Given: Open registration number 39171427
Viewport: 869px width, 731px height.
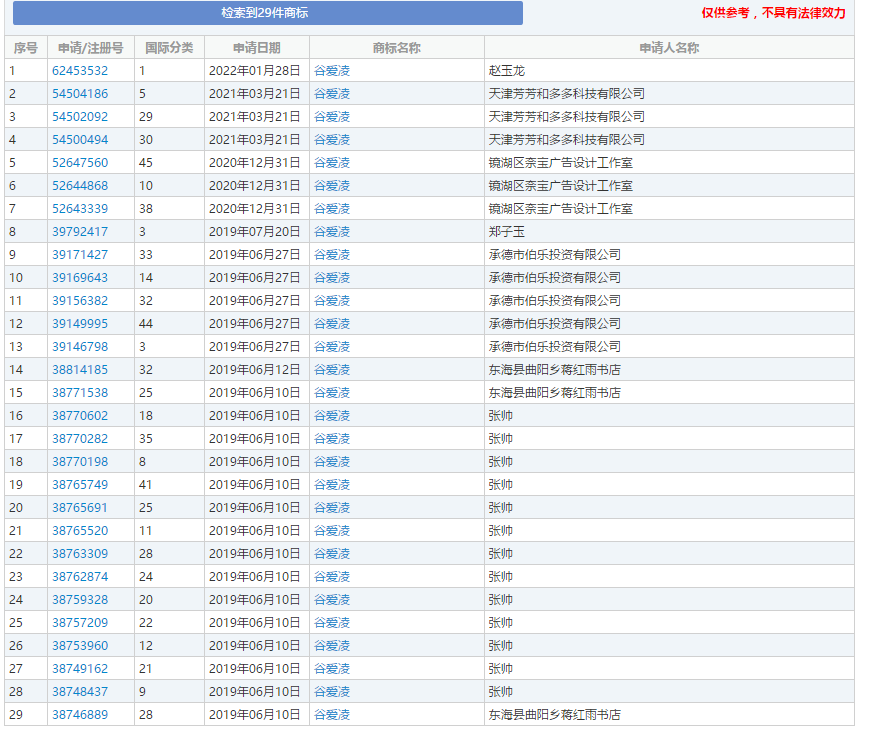Looking at the screenshot, I should [x=80, y=255].
